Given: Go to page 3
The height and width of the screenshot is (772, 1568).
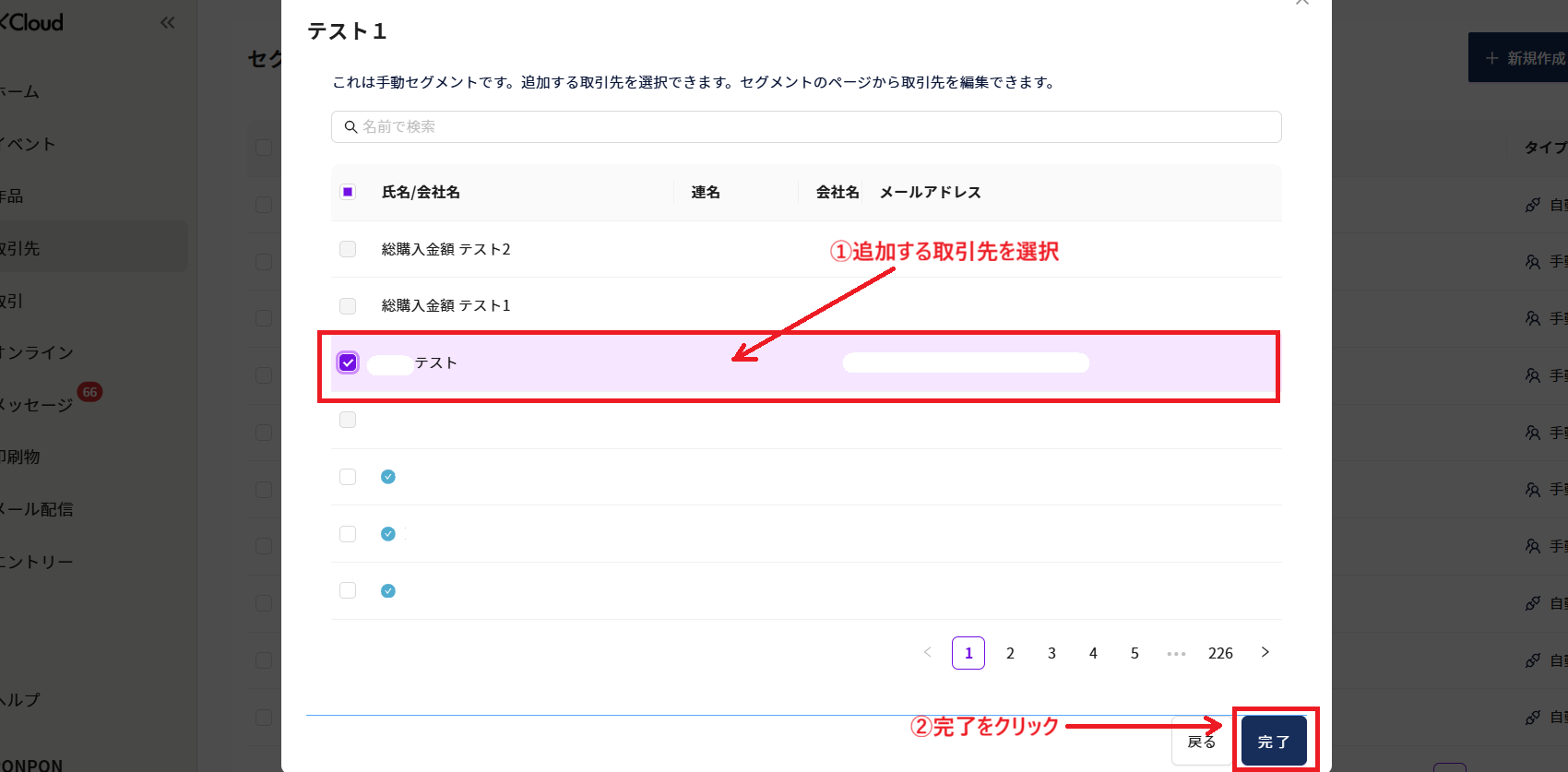Looking at the screenshot, I should [1051, 653].
